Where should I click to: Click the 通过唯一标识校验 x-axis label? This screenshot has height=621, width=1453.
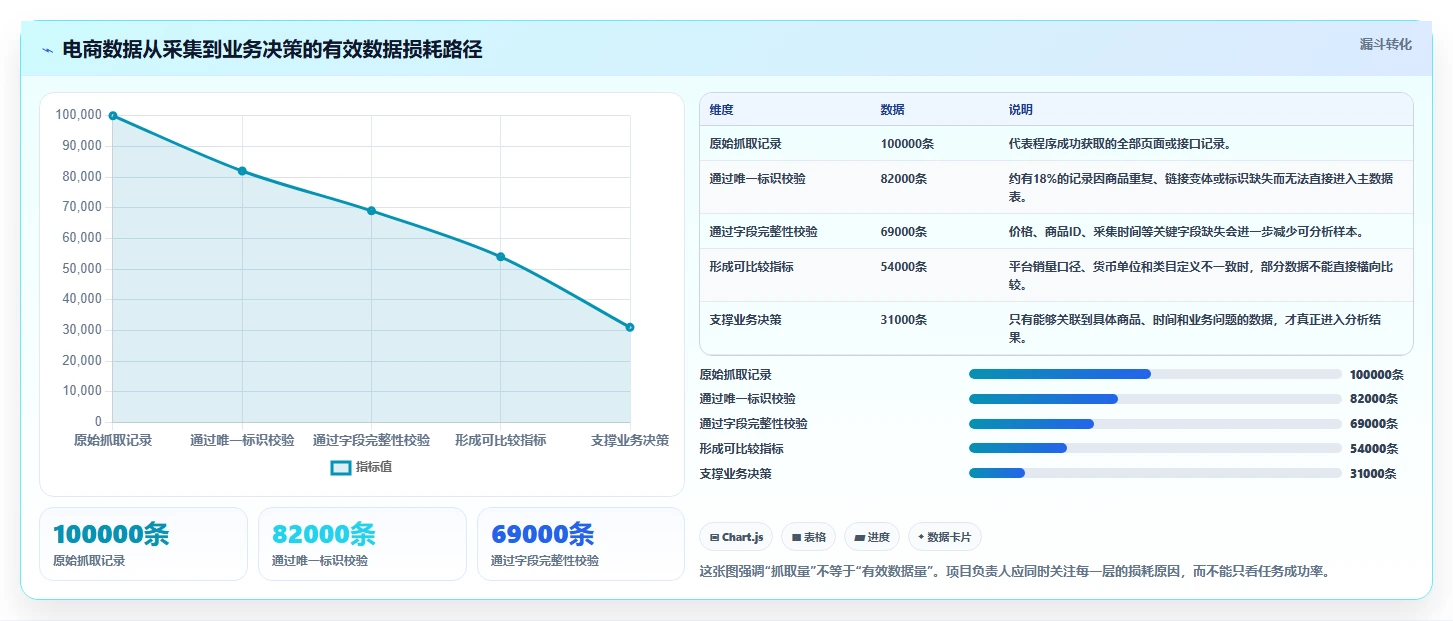pyautogui.click(x=242, y=440)
